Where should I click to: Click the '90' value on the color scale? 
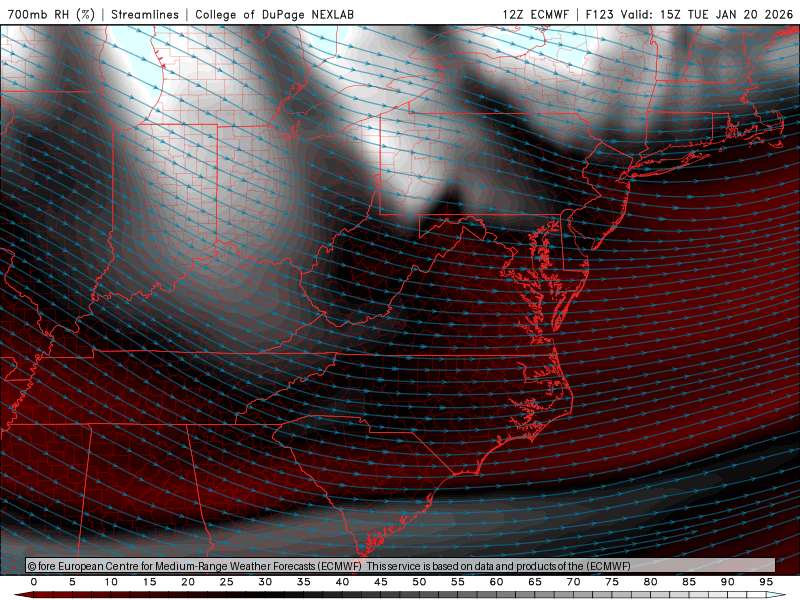tap(727, 582)
